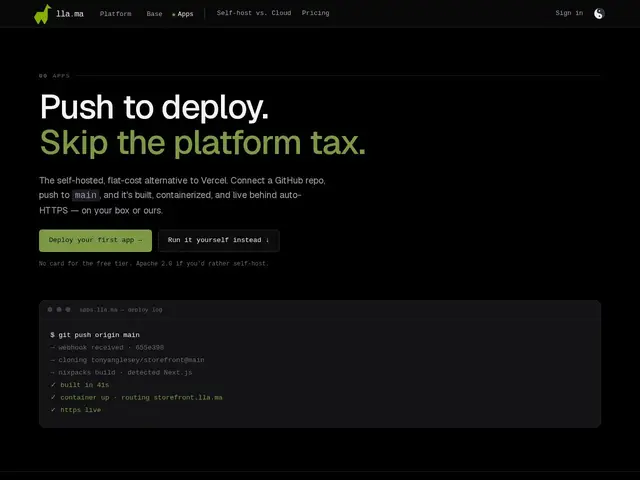The width and height of the screenshot is (640, 480).
Task: Click the 'Push to deploy.' heading
Action: click(154, 107)
